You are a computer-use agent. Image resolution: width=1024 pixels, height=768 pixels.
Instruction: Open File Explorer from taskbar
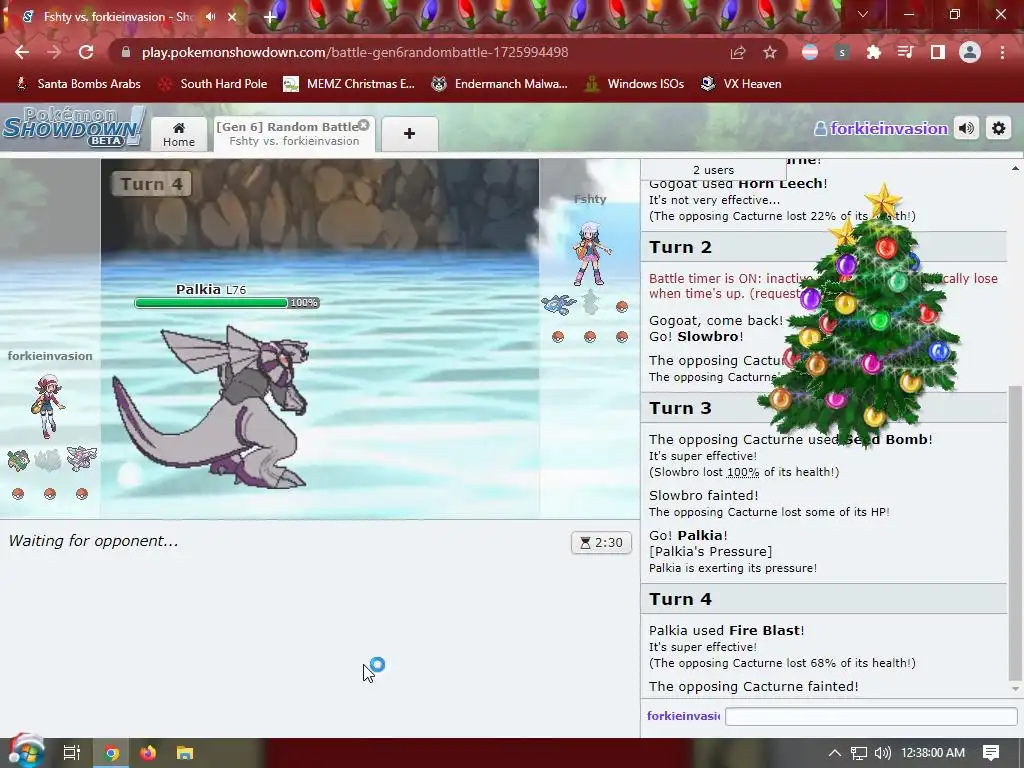(185, 753)
